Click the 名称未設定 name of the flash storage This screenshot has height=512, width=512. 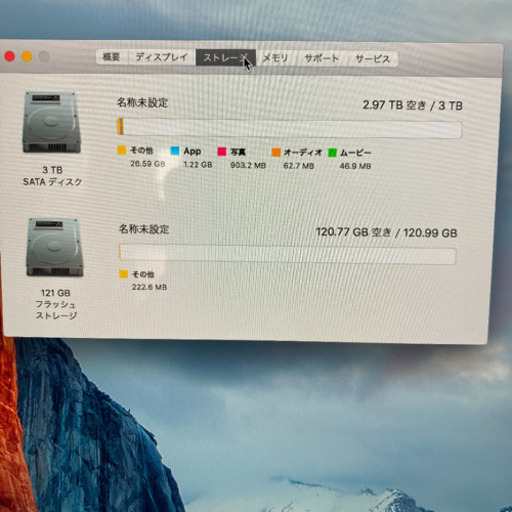click(144, 229)
